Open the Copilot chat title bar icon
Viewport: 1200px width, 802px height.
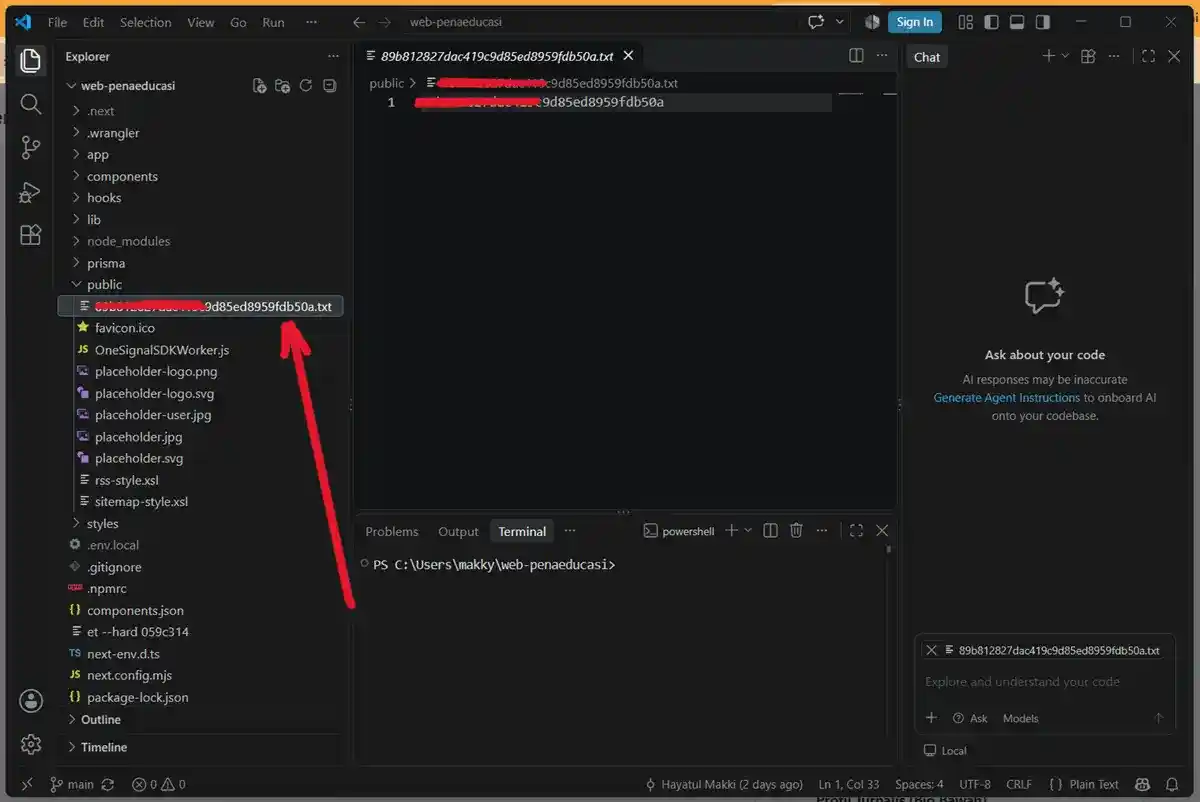tap(816, 22)
